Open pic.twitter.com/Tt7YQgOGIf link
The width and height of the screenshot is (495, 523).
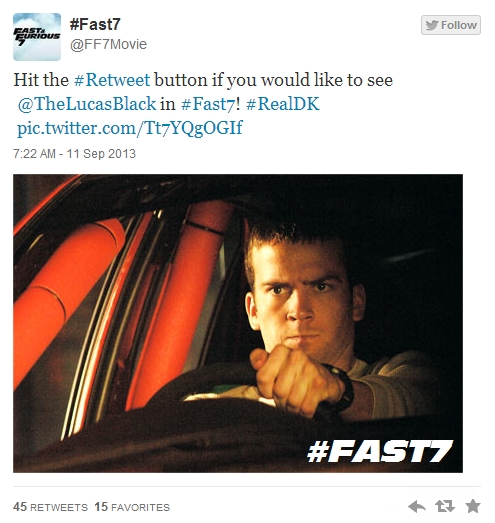pos(130,128)
